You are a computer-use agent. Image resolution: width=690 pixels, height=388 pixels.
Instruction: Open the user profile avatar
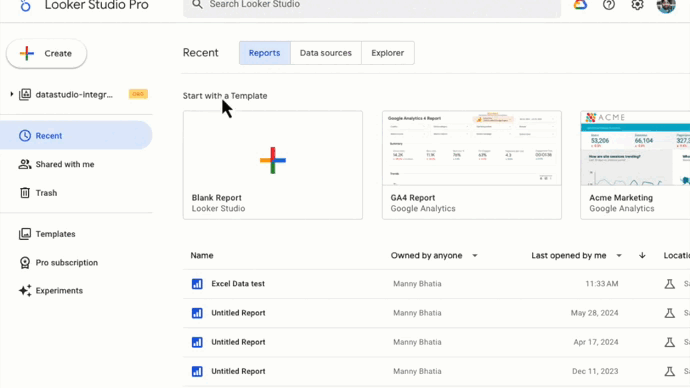pos(666,5)
